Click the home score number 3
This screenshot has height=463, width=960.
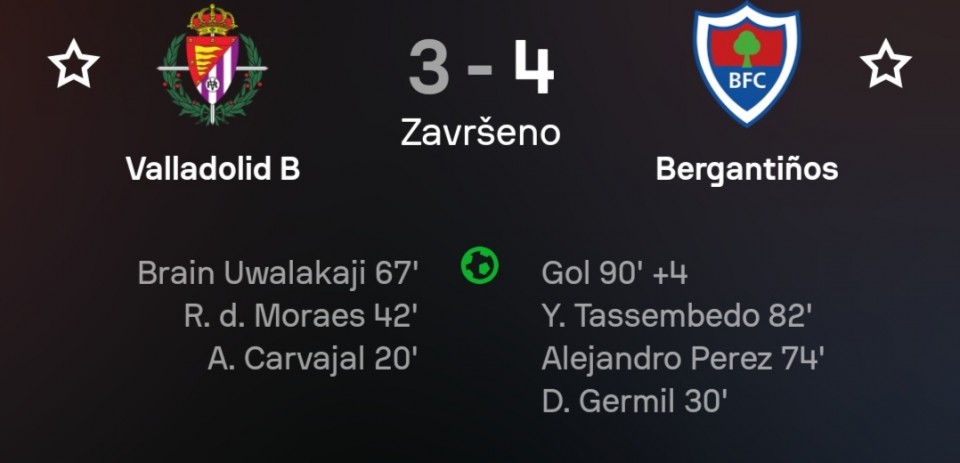pyautogui.click(x=428, y=69)
